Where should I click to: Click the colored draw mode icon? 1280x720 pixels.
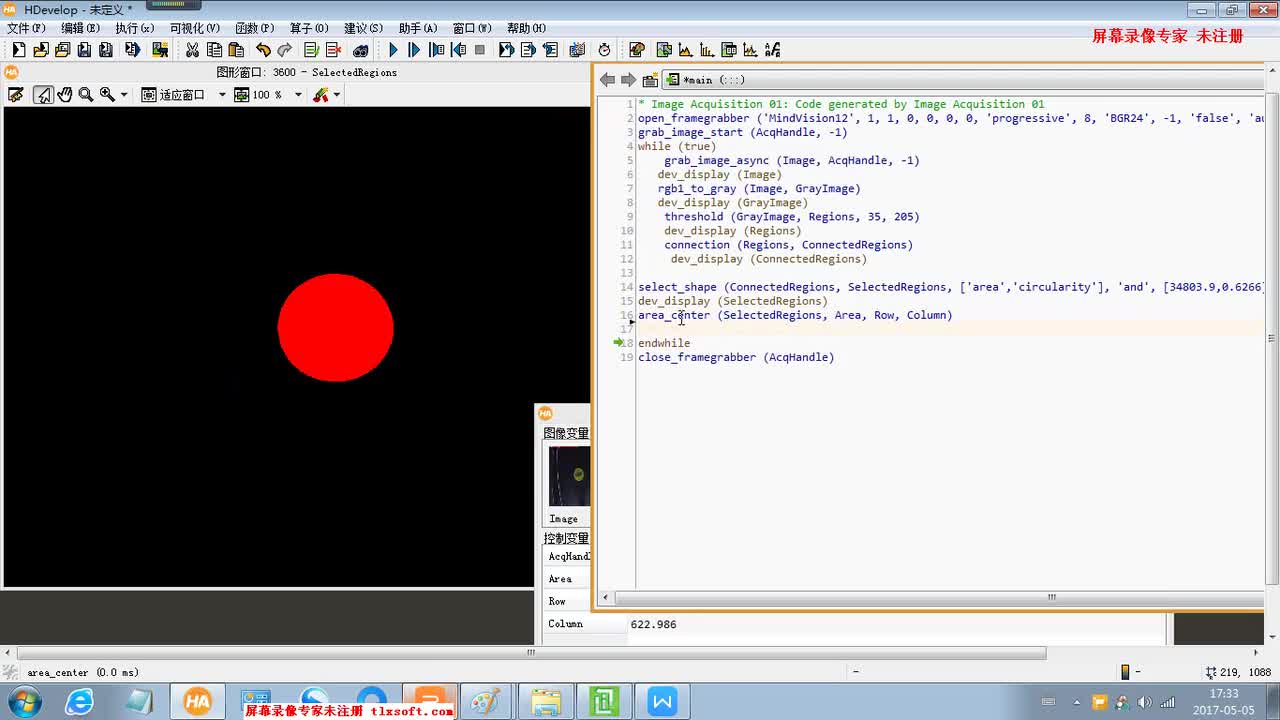[x=321, y=95]
